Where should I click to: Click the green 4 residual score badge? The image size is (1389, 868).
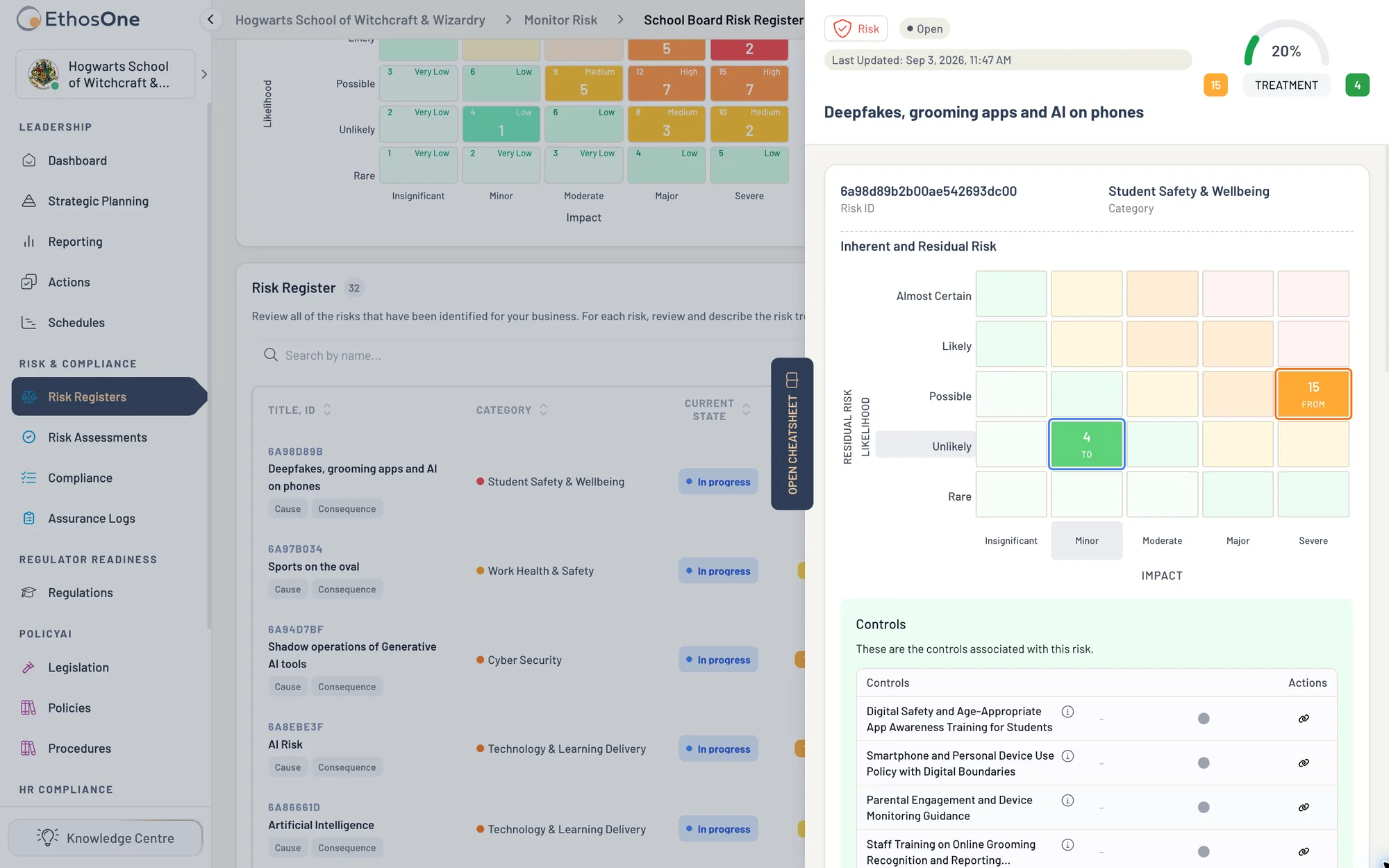coord(1357,85)
